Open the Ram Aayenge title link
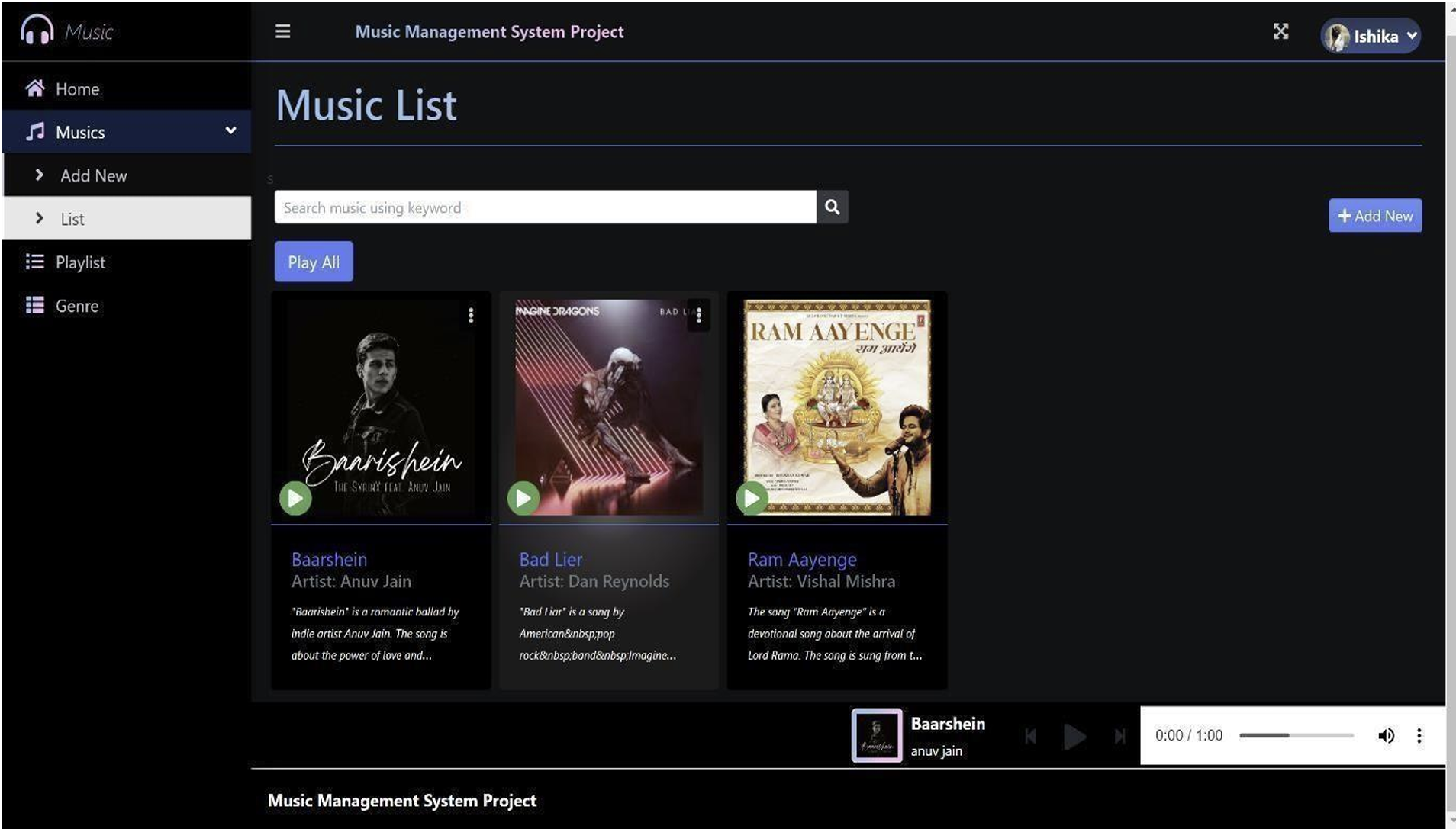 pos(802,559)
